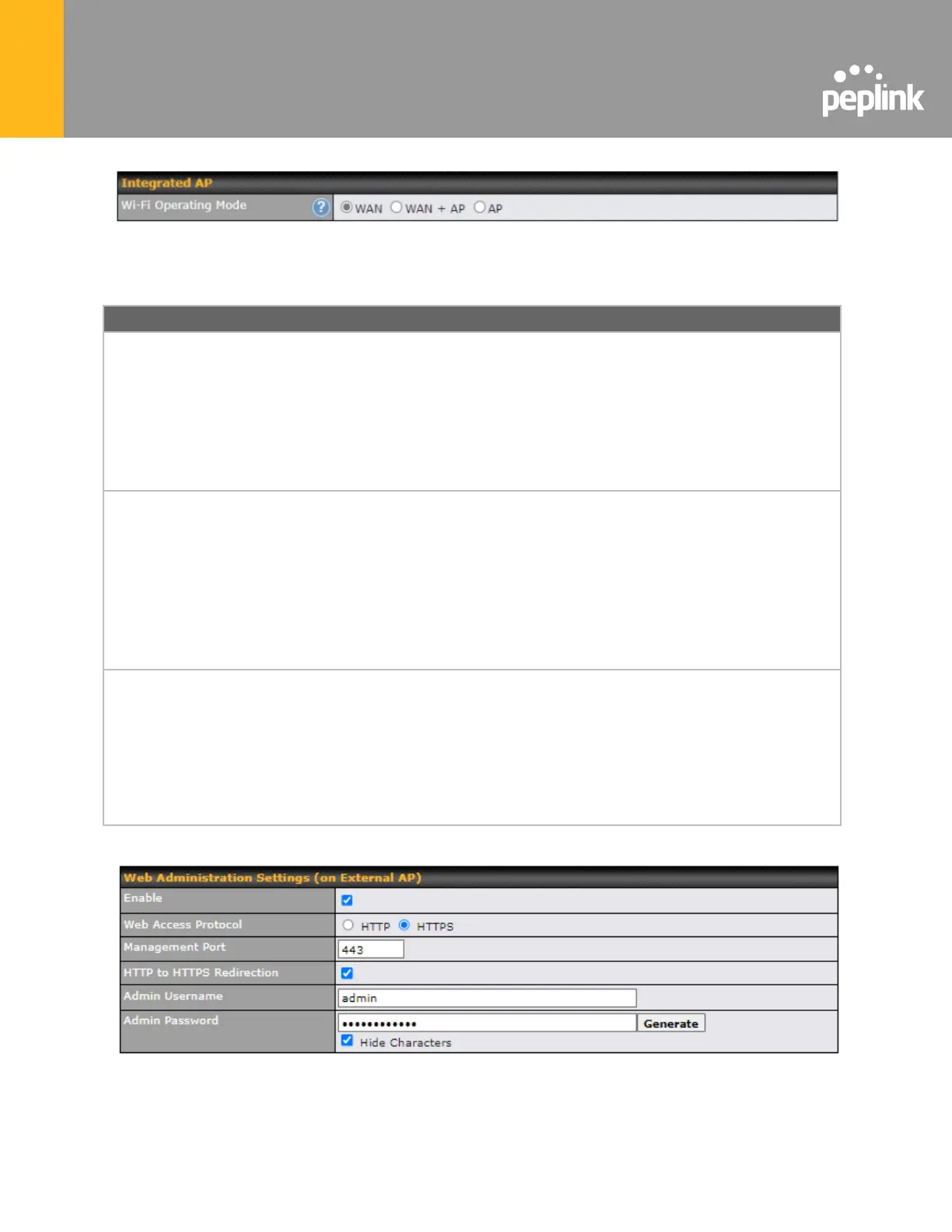The height and width of the screenshot is (1232, 952).
Task: Click the Integrated AP section header
Action: click(x=478, y=183)
